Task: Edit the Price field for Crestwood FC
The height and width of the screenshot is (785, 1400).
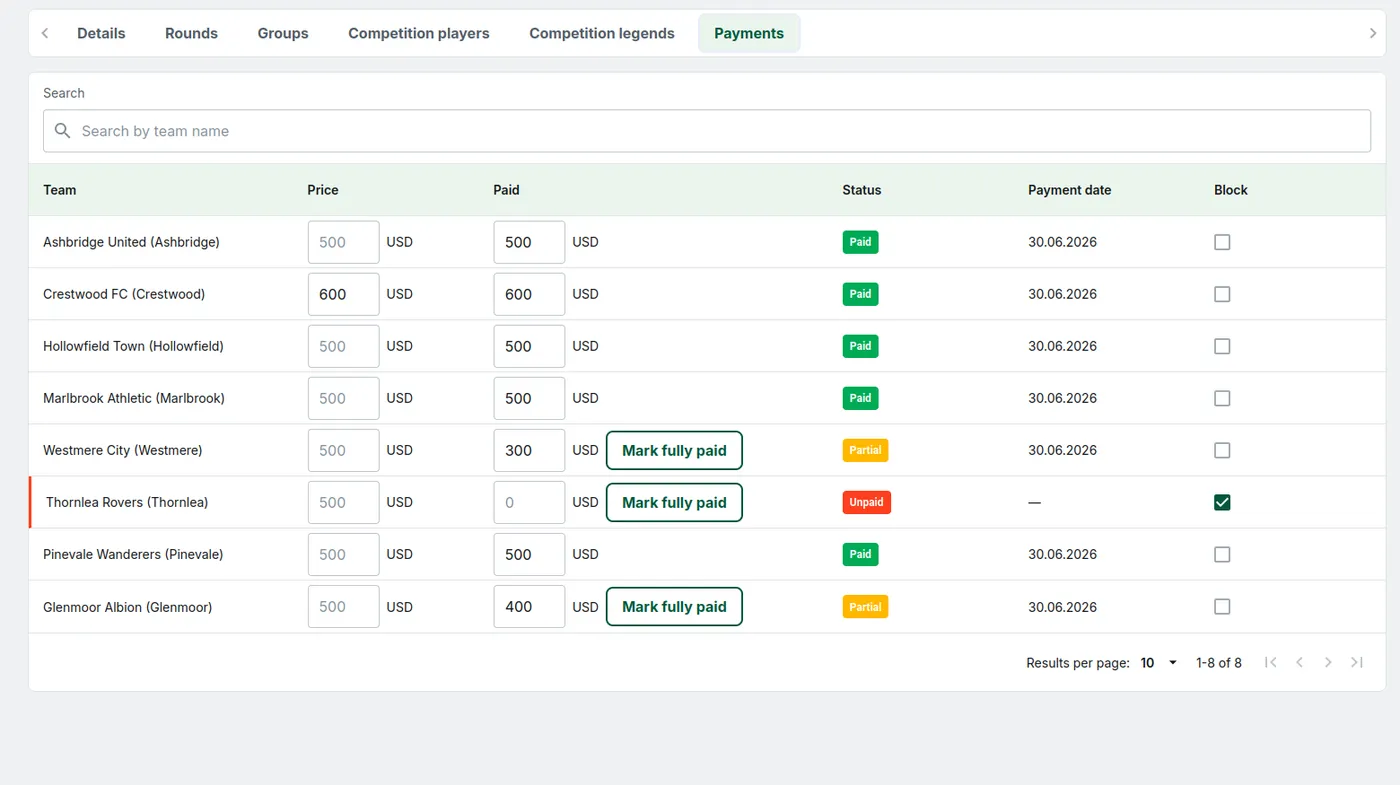Action: (x=343, y=294)
